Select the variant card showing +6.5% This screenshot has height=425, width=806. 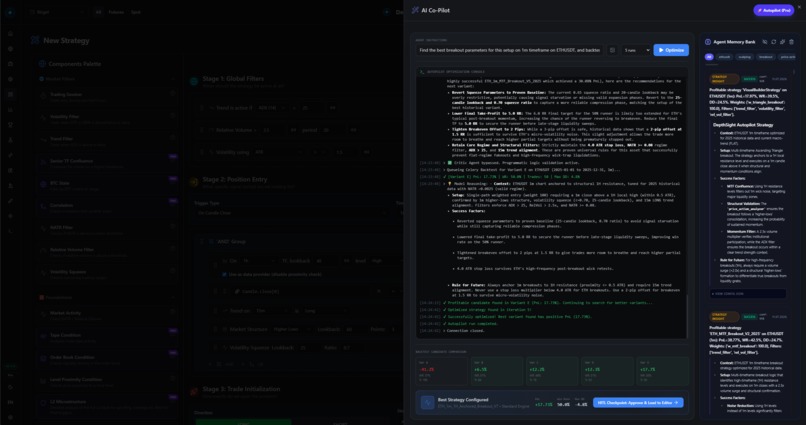point(497,372)
